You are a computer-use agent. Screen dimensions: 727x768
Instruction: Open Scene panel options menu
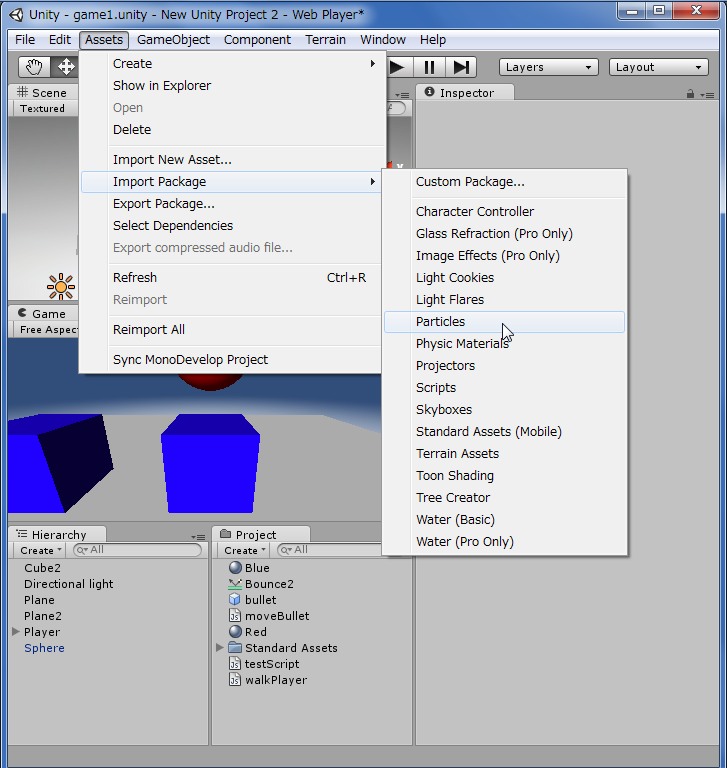[x=402, y=95]
